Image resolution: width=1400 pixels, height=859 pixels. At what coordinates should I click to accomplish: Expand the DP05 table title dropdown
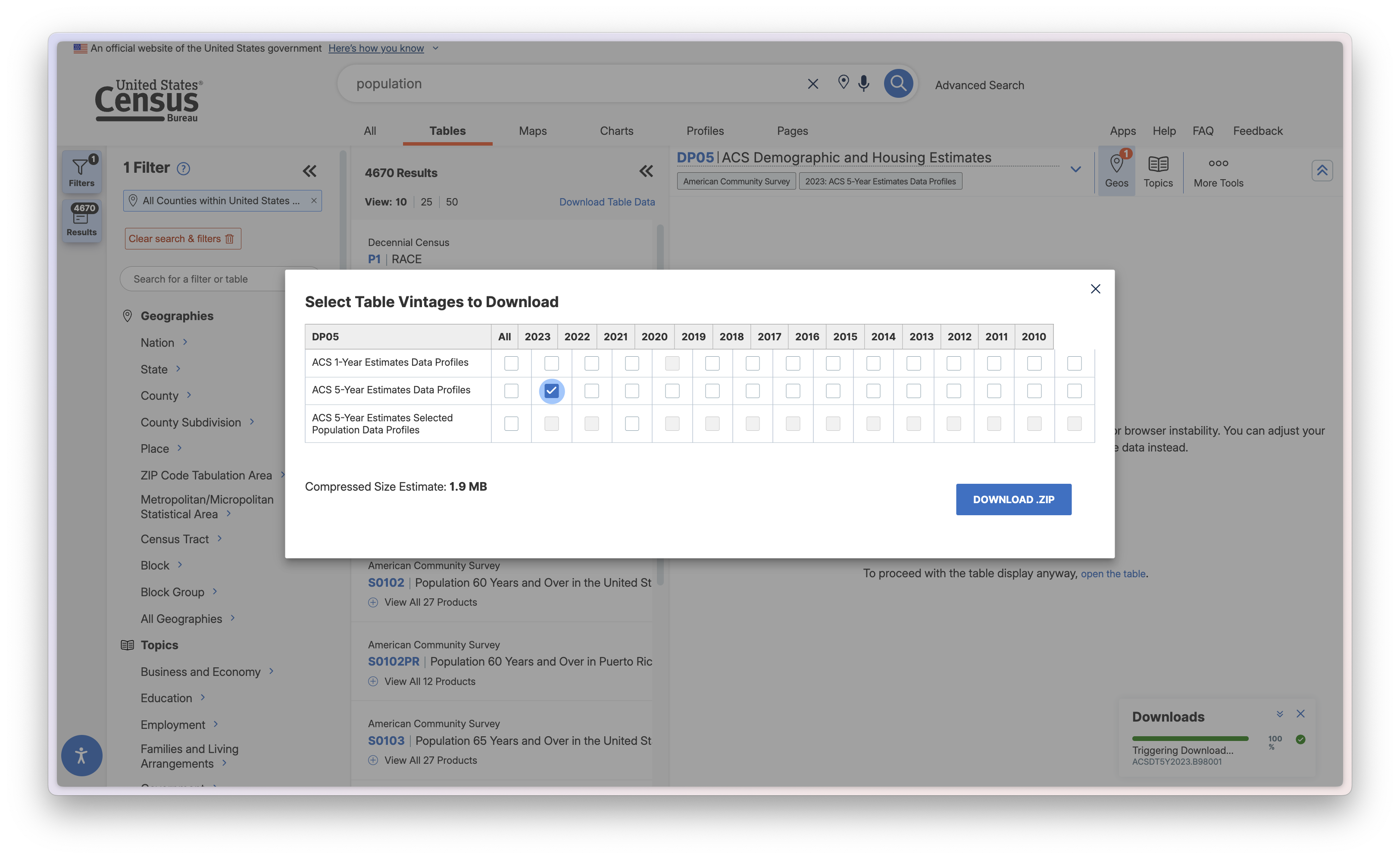[x=1075, y=169]
